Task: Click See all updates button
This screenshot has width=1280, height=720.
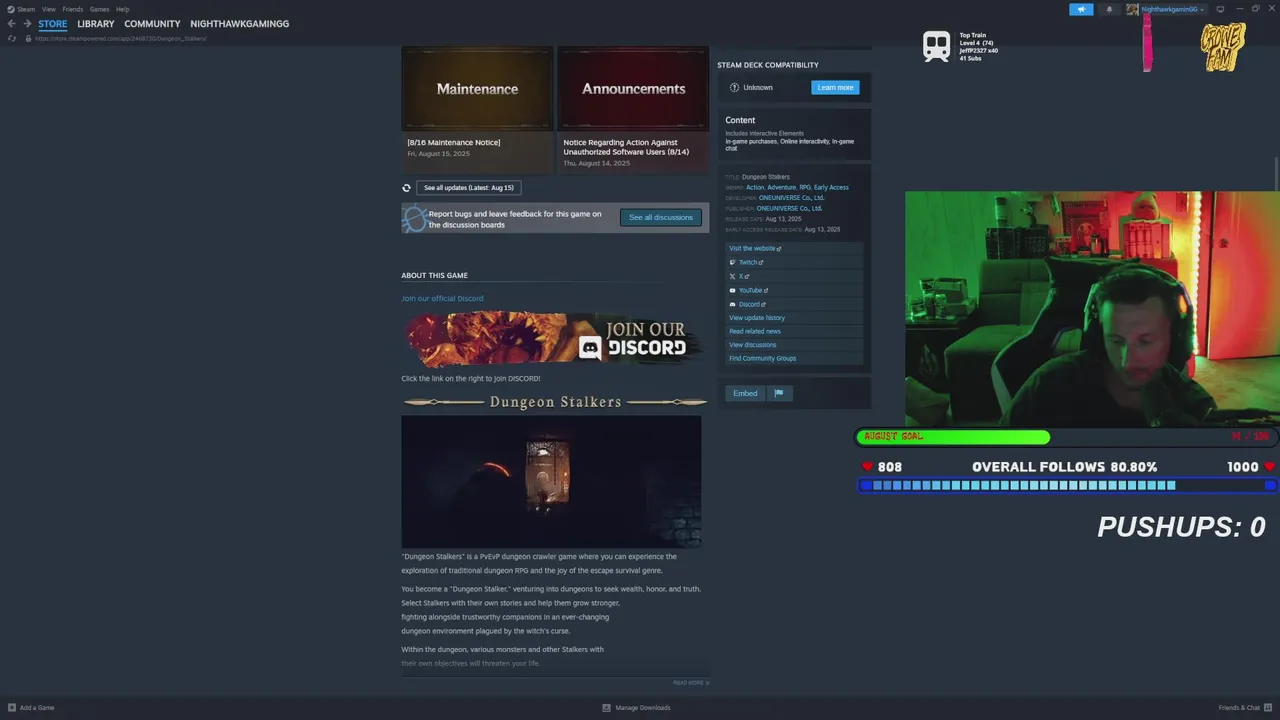Action: 468,188
